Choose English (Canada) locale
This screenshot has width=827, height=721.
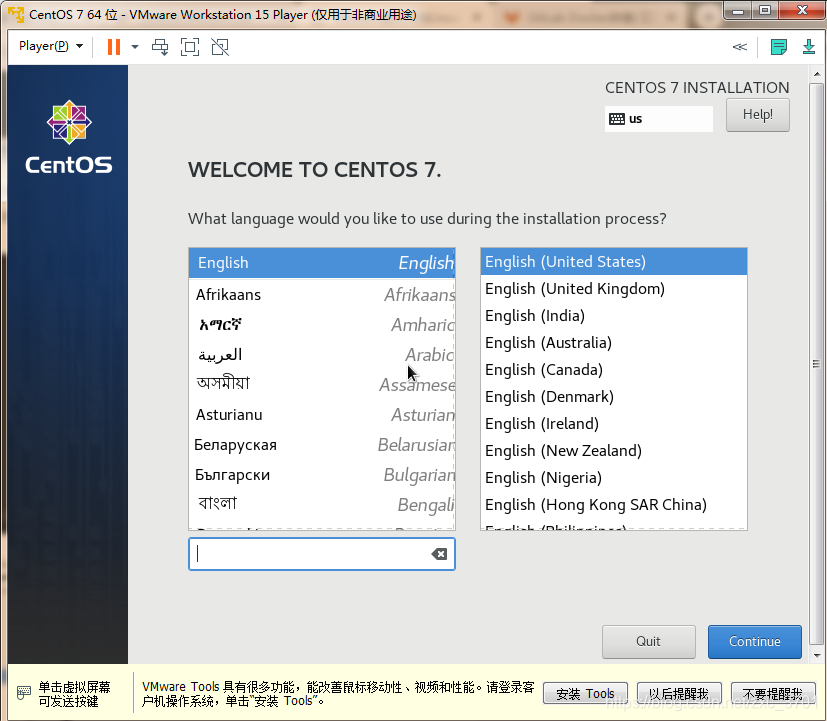point(614,369)
